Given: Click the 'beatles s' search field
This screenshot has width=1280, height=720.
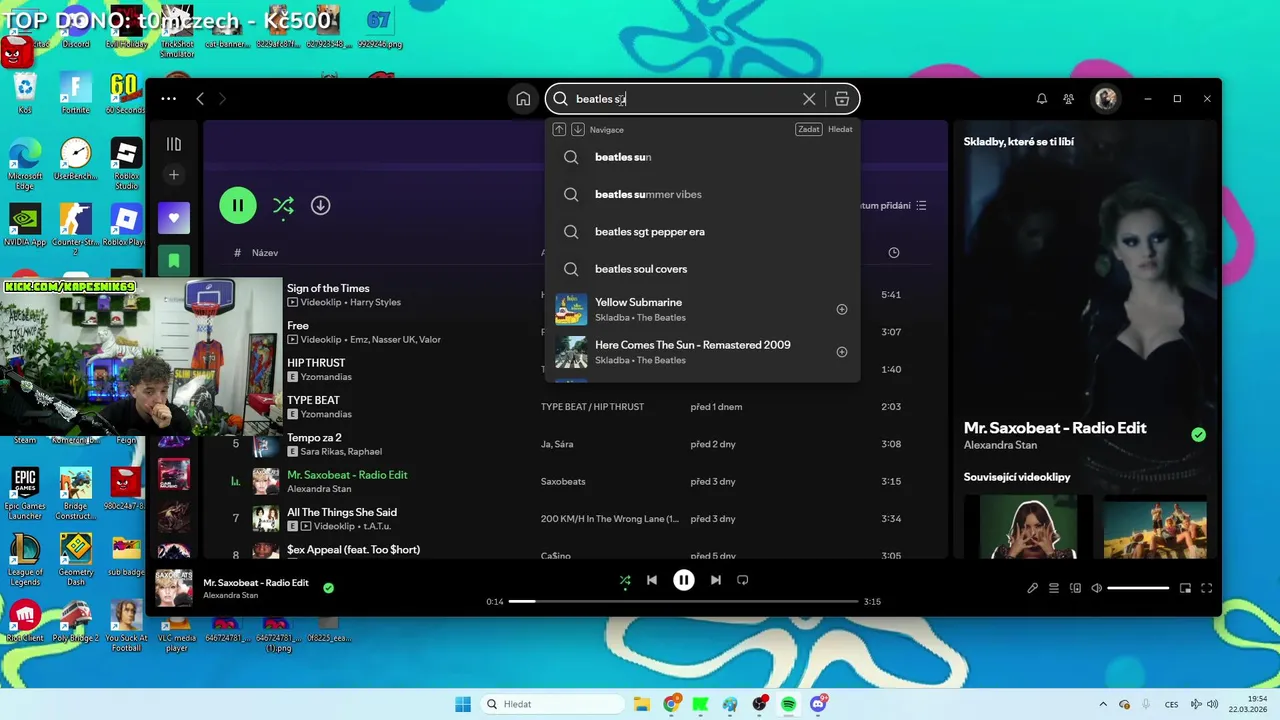Looking at the screenshot, I should pyautogui.click(x=685, y=99).
